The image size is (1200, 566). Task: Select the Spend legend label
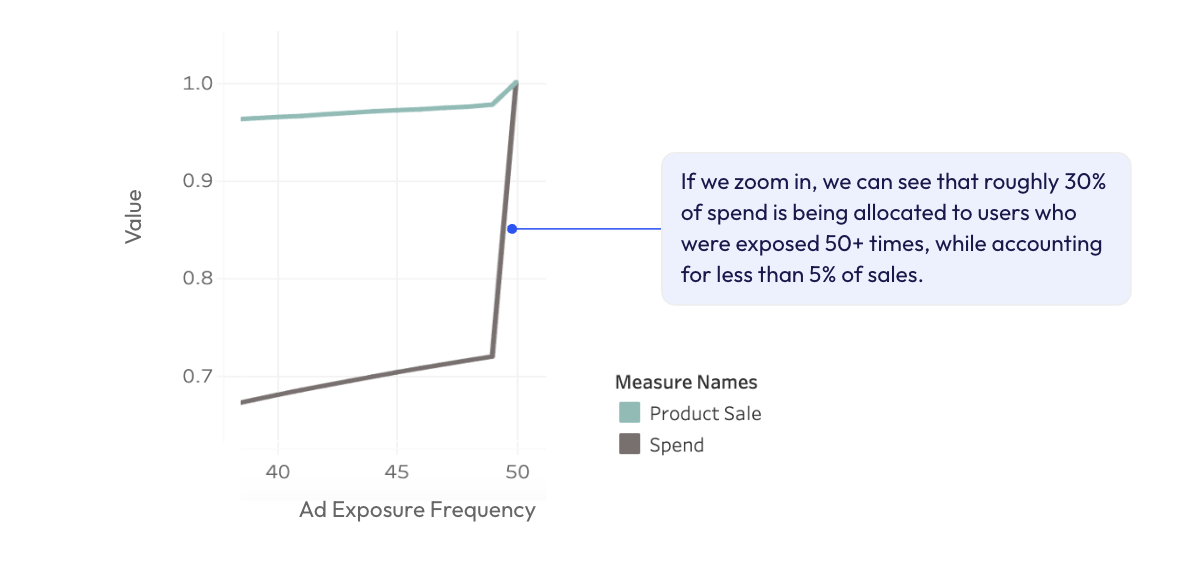coord(676,445)
